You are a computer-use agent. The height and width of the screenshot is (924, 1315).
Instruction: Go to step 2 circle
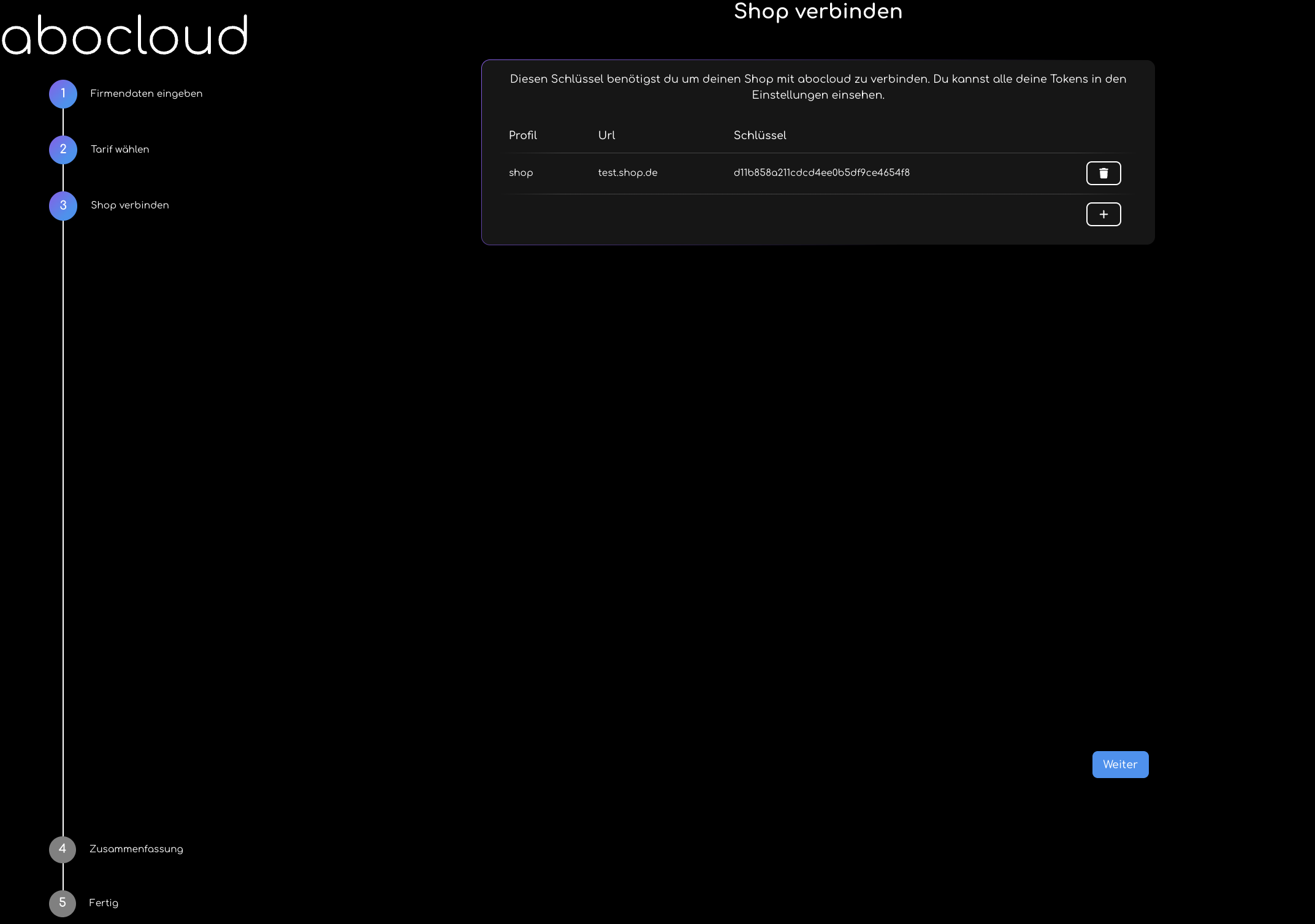(x=63, y=149)
